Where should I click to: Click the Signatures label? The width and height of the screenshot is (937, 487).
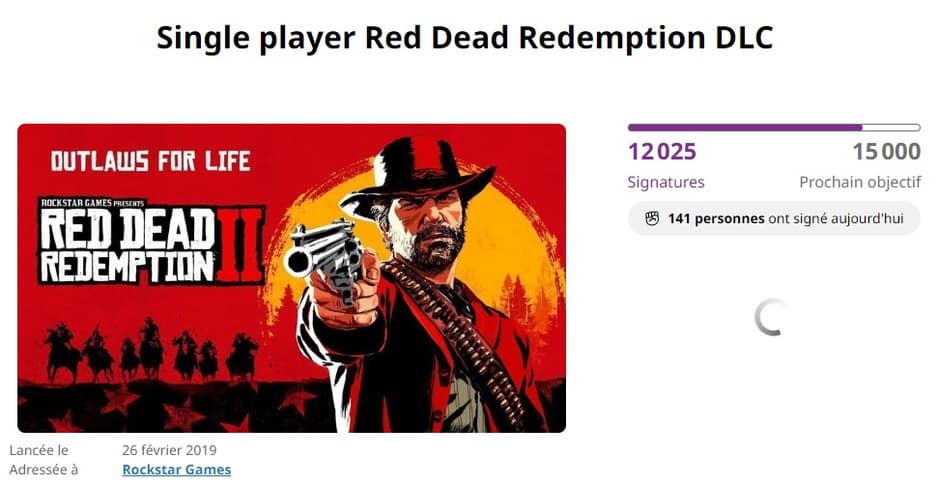pyautogui.click(x=666, y=182)
